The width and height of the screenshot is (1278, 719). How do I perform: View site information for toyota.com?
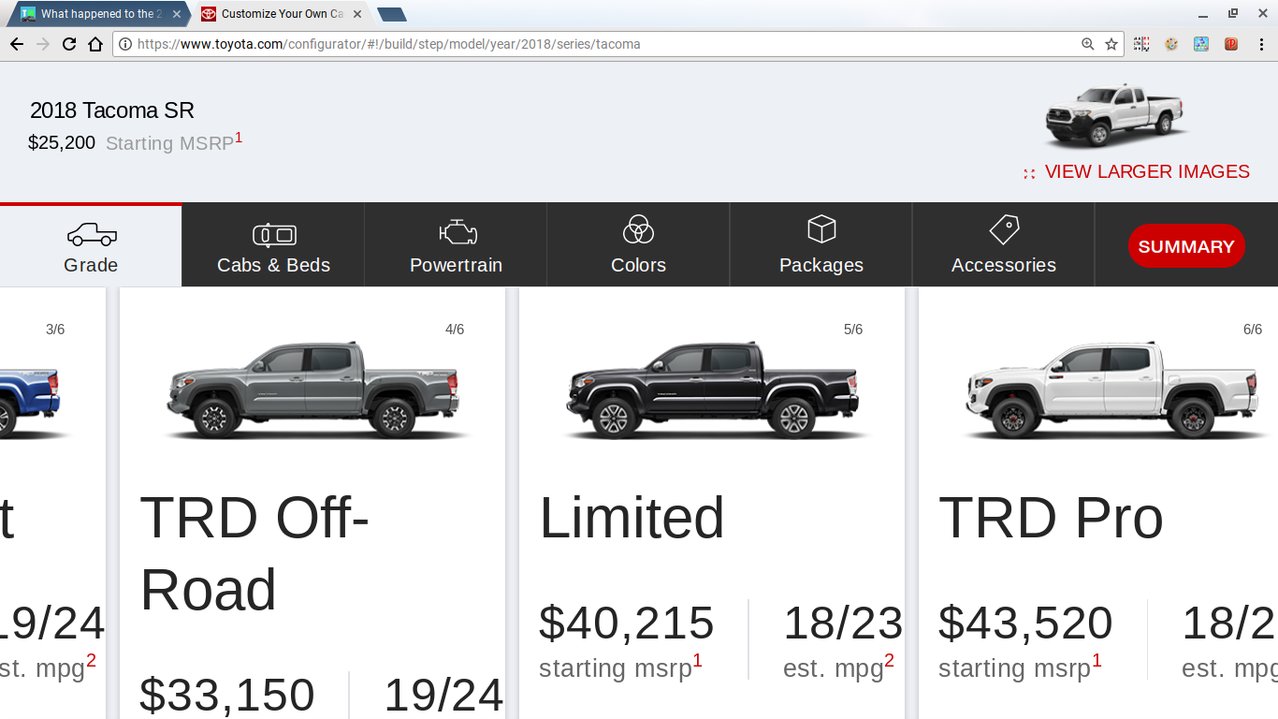125,44
